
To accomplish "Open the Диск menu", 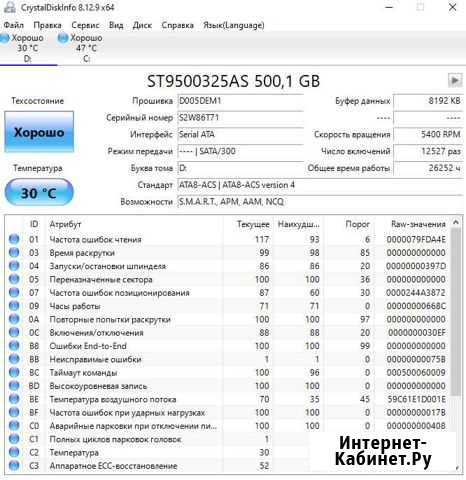I will 142,25.
